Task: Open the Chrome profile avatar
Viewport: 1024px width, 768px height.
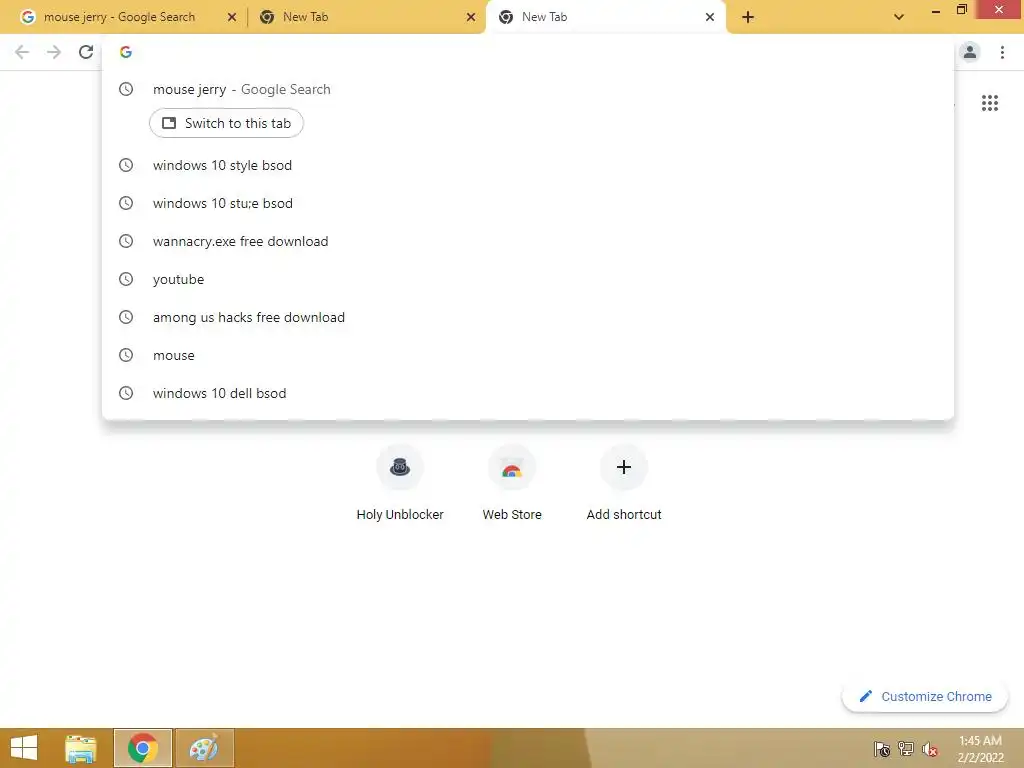Action: (x=970, y=52)
